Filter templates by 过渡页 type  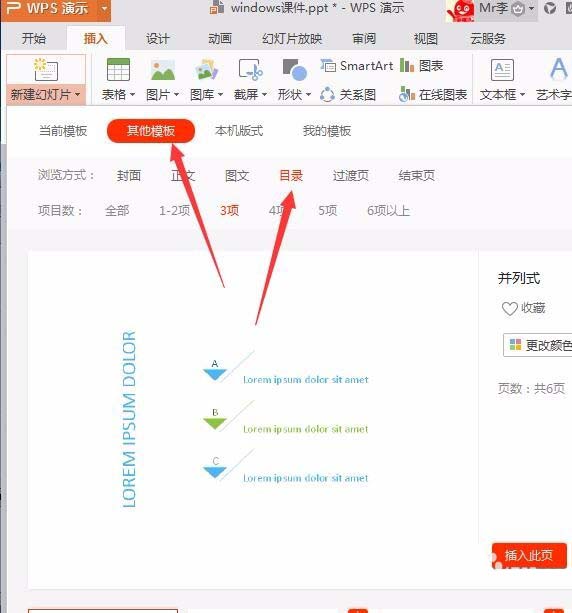click(x=351, y=176)
